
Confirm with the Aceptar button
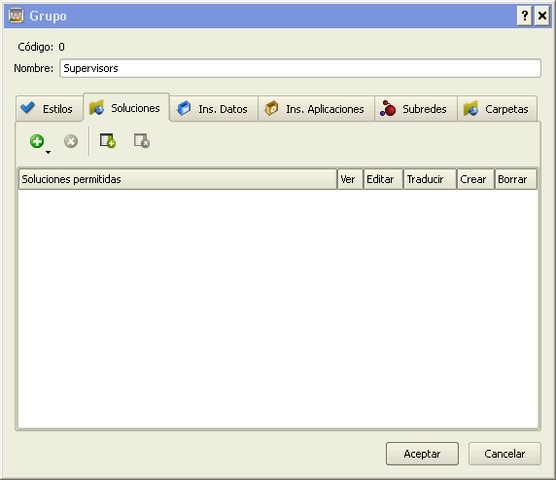(422, 453)
